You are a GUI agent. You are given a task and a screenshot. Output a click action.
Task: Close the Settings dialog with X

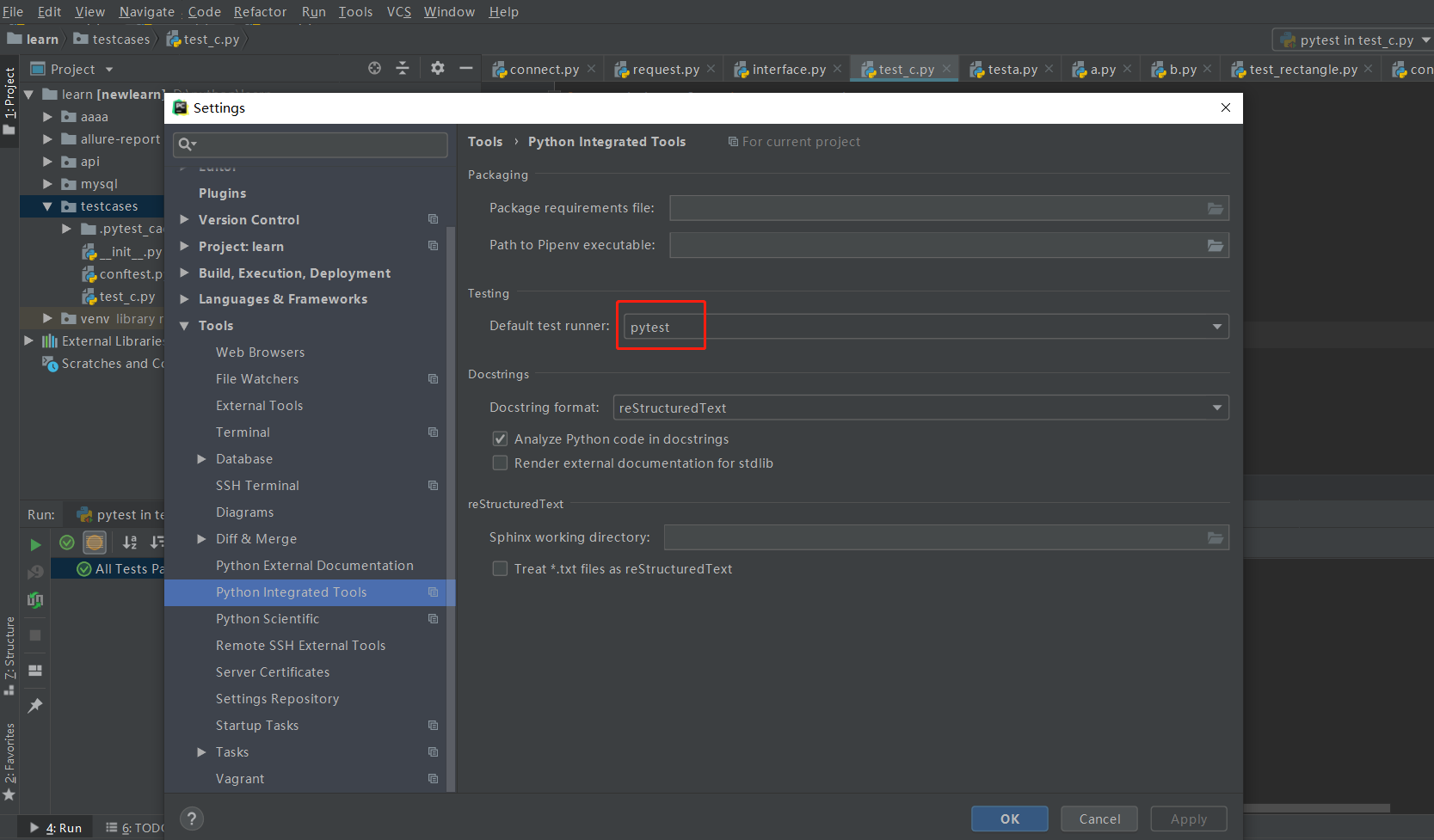click(x=1226, y=107)
